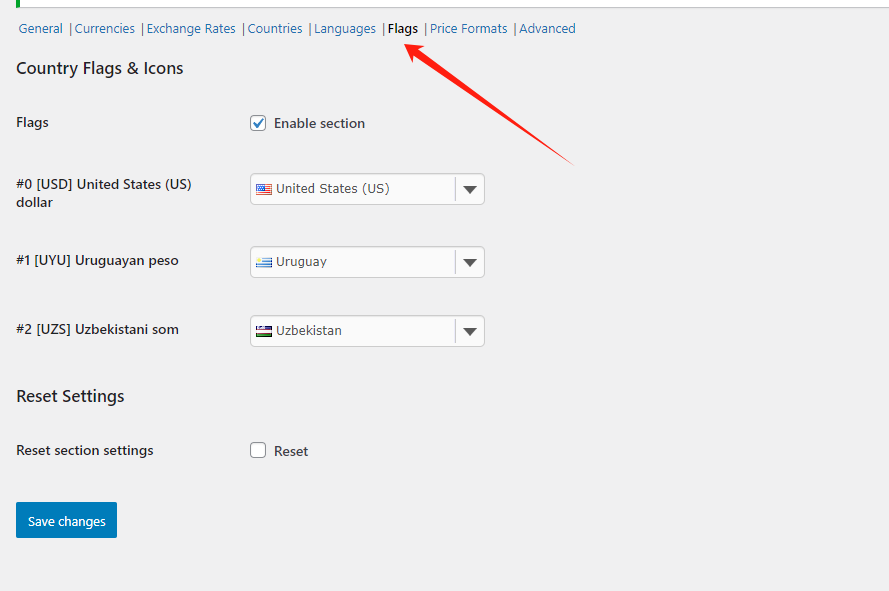Open the UYU Uruguay flag dropdown
This screenshot has width=889, height=591.
(x=367, y=262)
